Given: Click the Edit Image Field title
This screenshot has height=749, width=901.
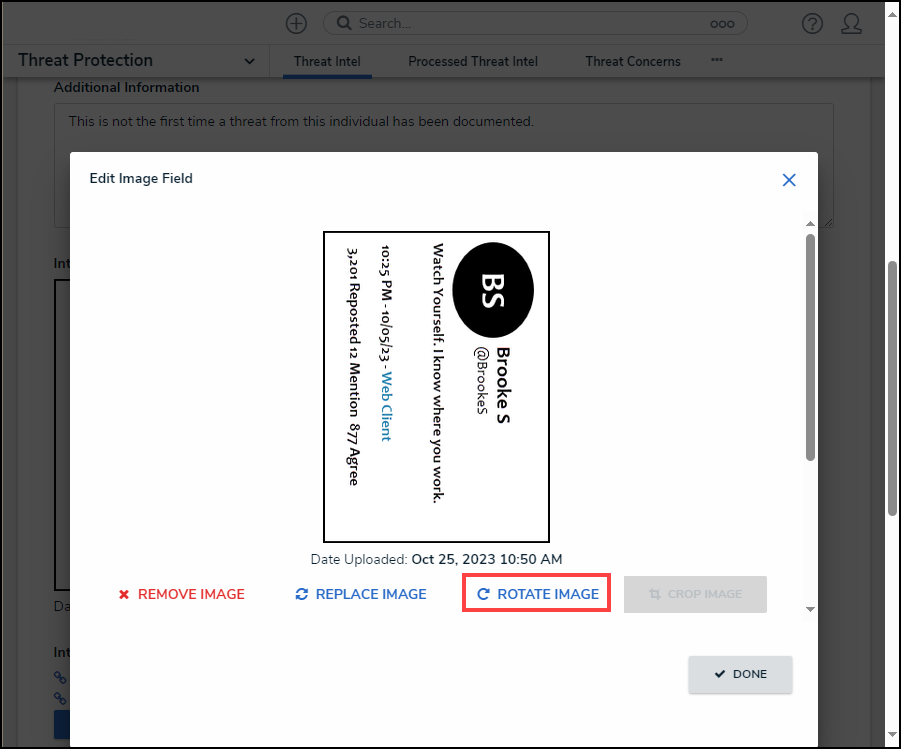Looking at the screenshot, I should pos(141,178).
